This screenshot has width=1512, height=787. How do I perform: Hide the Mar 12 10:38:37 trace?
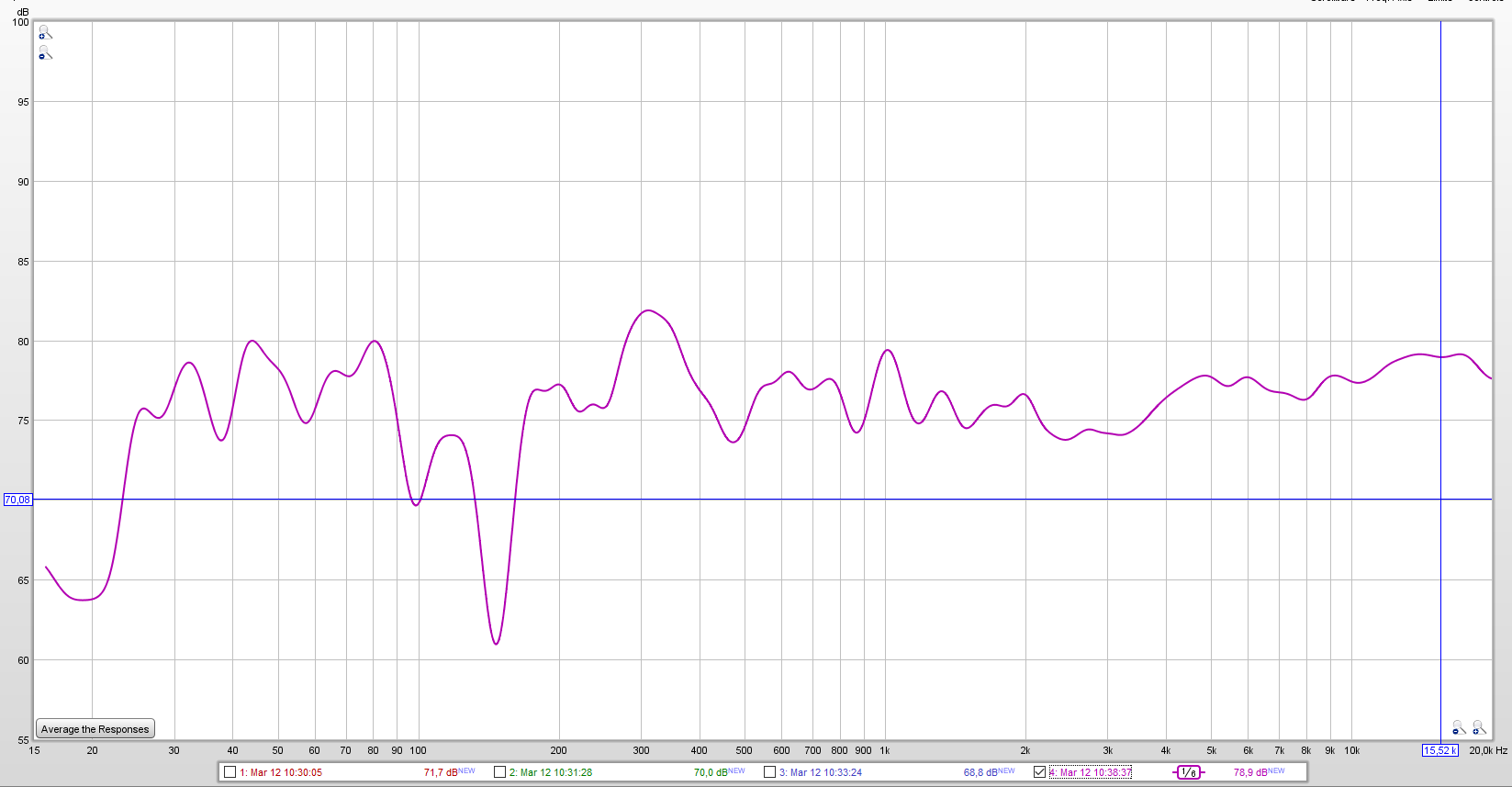(x=1039, y=772)
